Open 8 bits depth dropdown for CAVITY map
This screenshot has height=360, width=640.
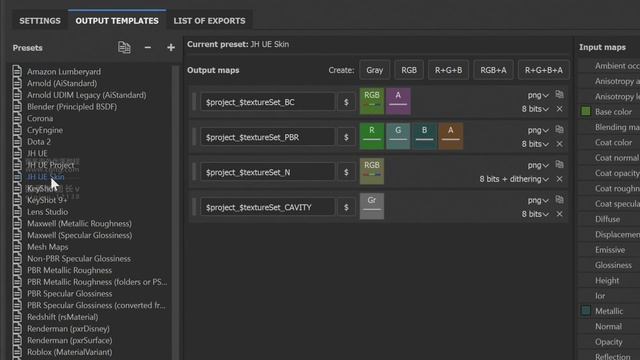(x=535, y=214)
